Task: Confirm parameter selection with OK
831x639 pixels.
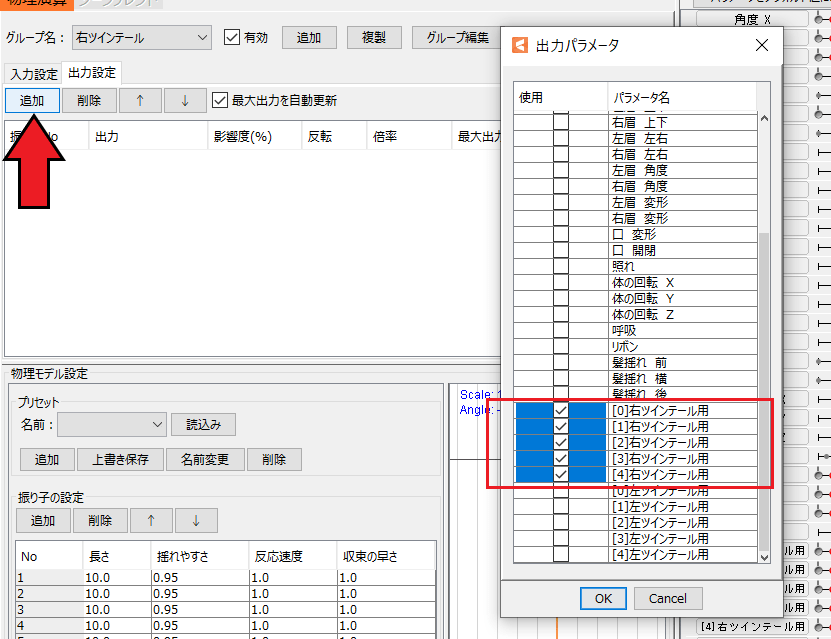Action: tap(602, 598)
